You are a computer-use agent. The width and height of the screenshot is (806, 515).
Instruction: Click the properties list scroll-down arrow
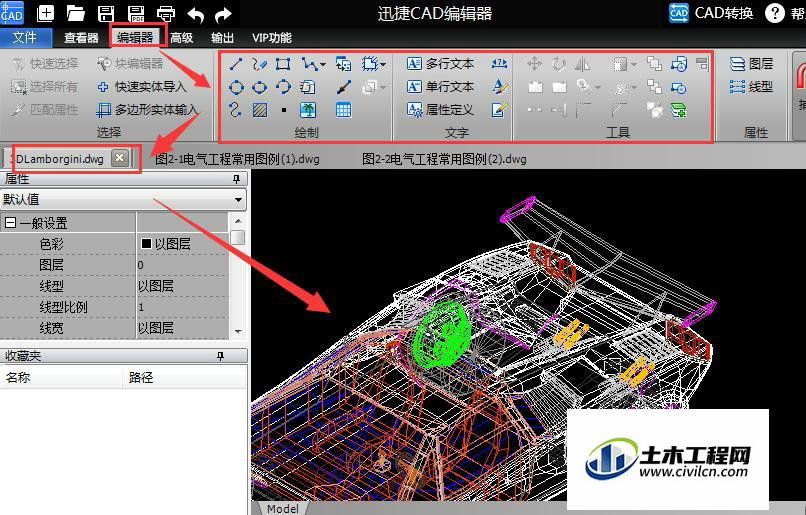238,332
